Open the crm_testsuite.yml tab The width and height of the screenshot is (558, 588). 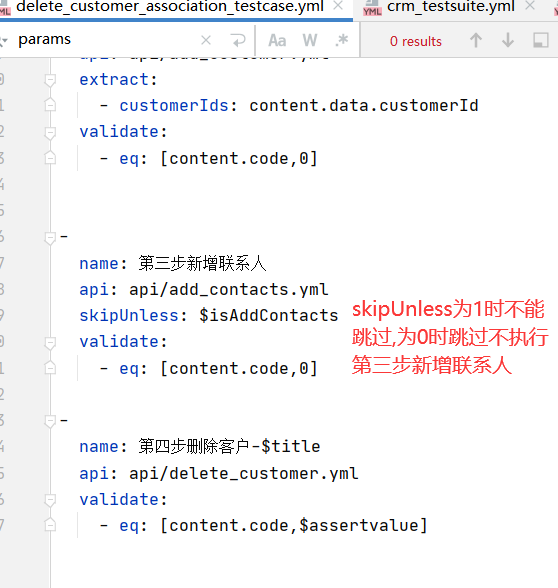pos(450,7)
